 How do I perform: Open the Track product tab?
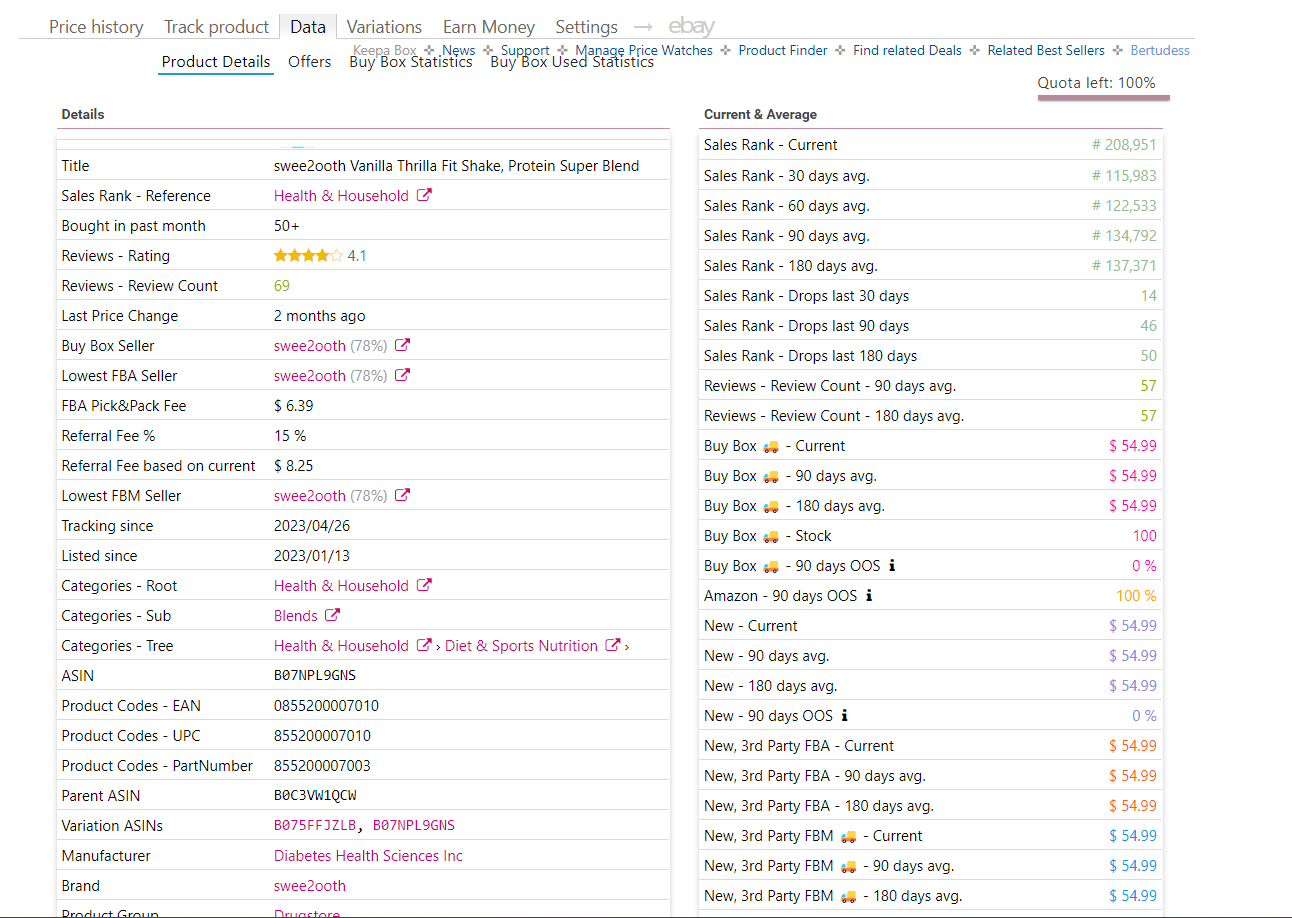tap(216, 27)
